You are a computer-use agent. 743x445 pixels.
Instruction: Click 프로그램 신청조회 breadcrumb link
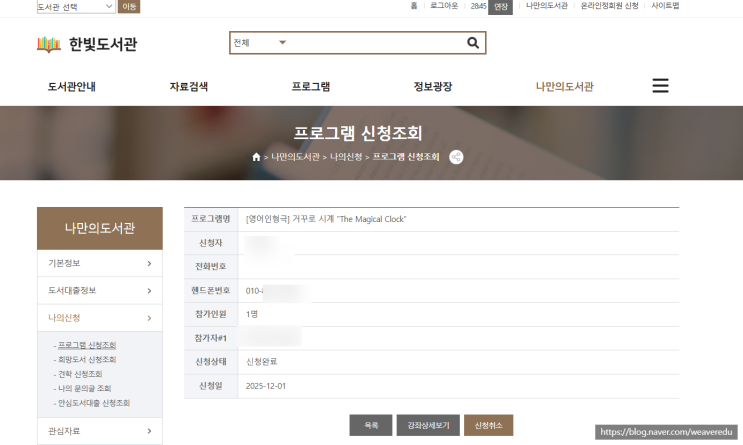[406, 157]
